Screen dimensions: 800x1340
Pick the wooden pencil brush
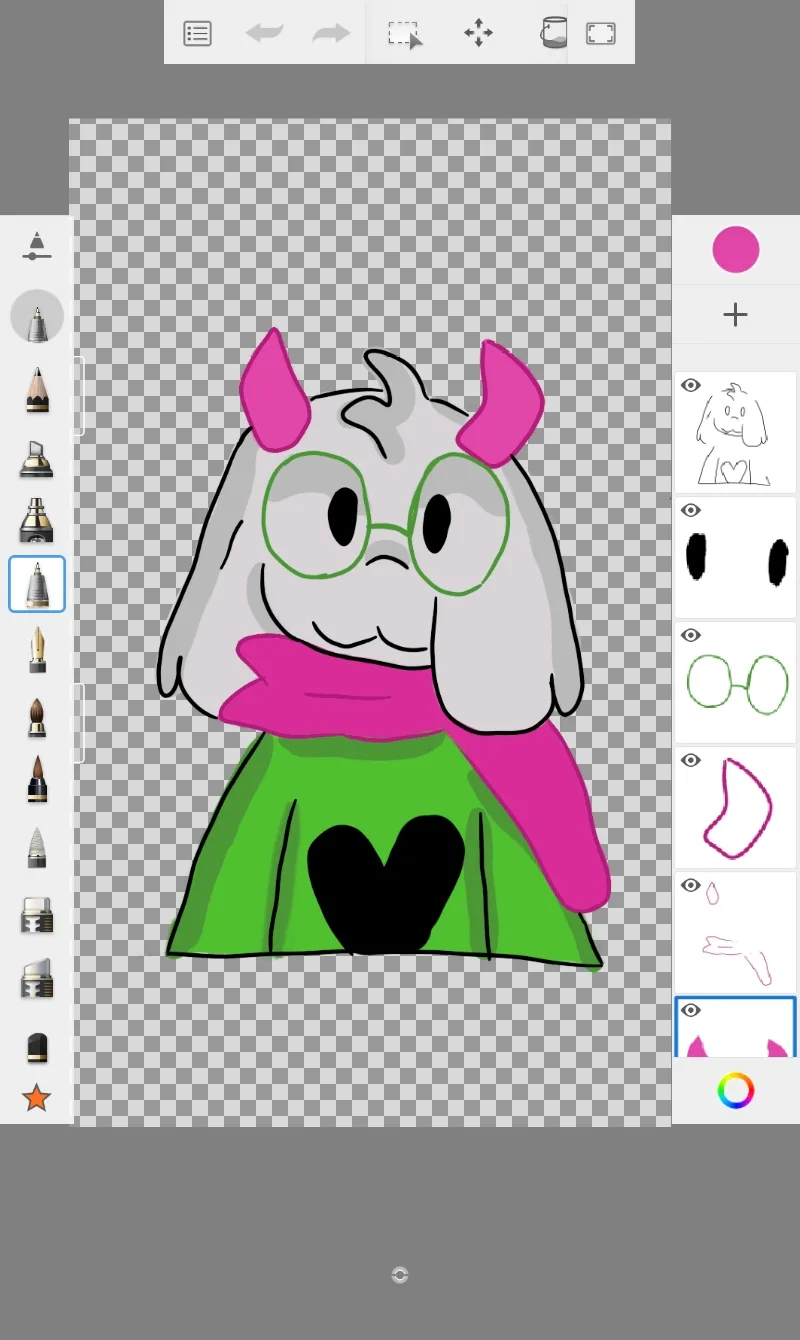[x=37, y=389]
